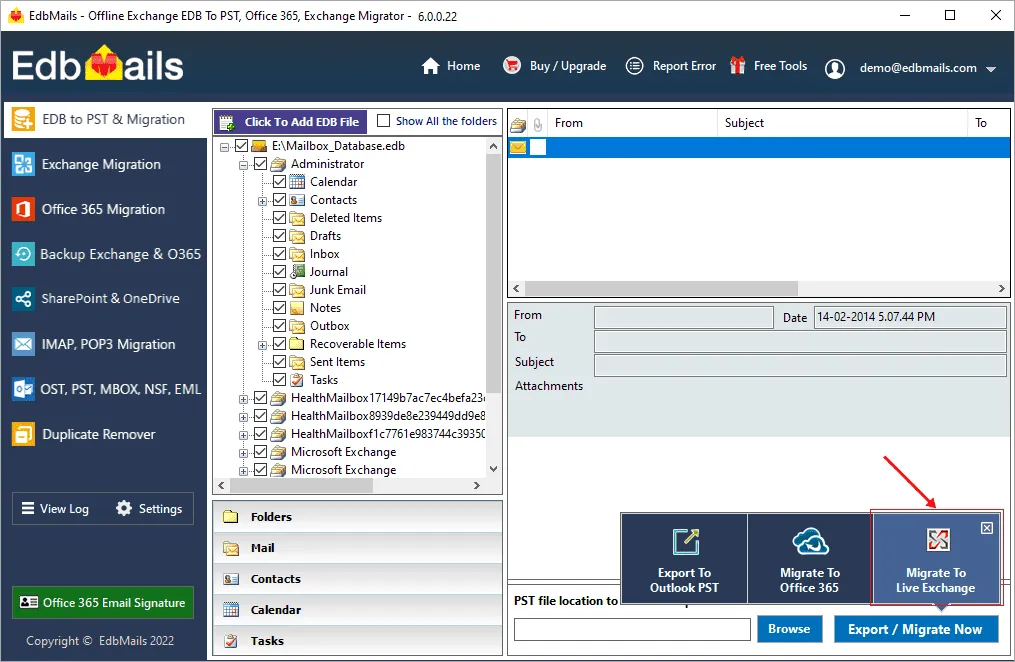Select the highlighted message row in list

click(759, 148)
